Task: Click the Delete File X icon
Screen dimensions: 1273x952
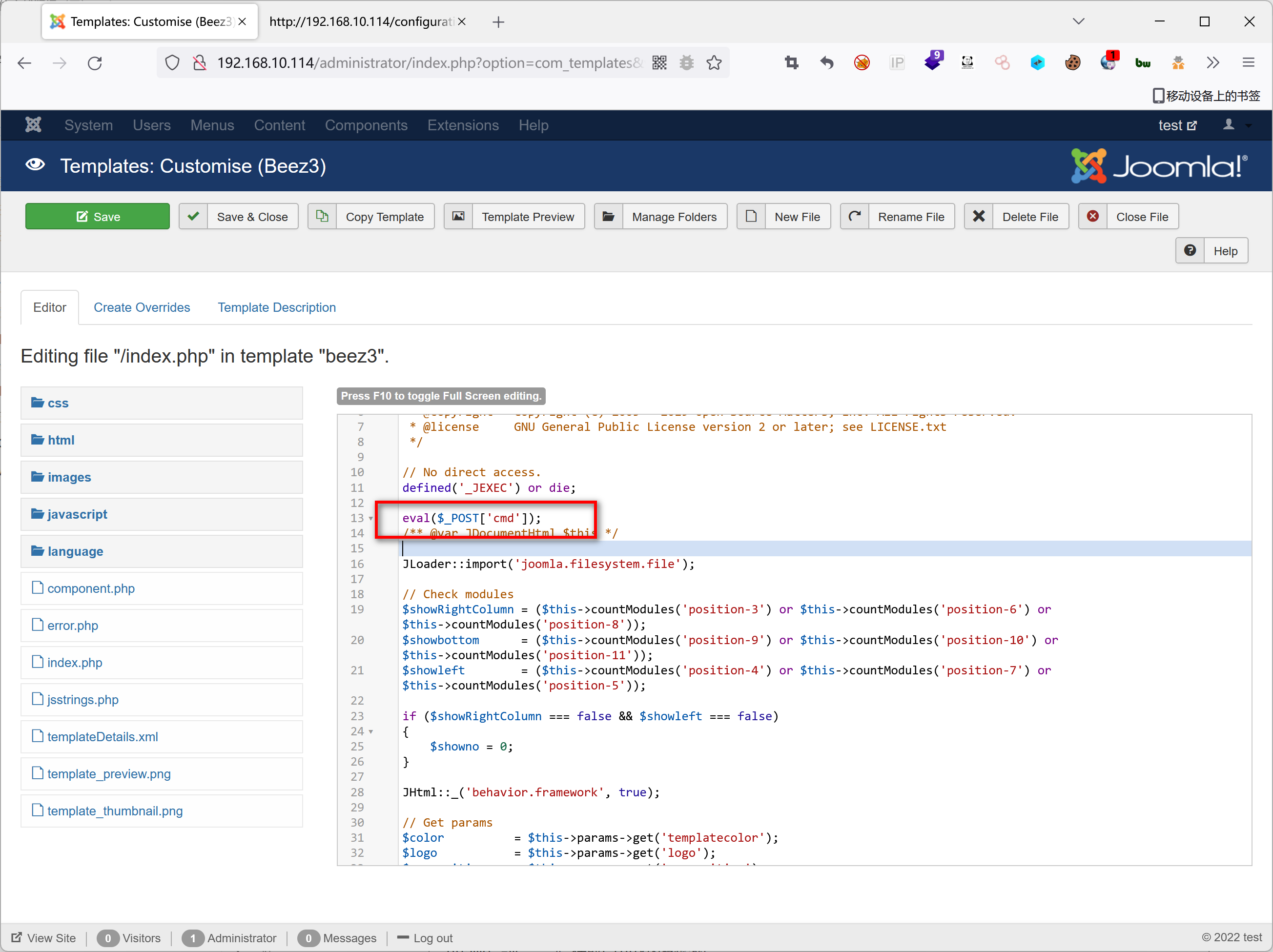Action: coord(978,216)
